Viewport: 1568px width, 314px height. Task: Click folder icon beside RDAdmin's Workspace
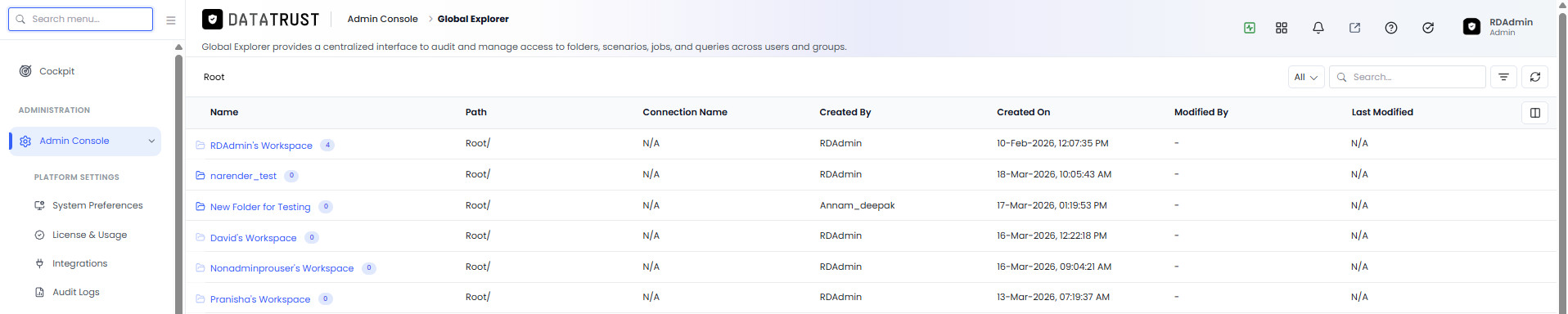201,146
